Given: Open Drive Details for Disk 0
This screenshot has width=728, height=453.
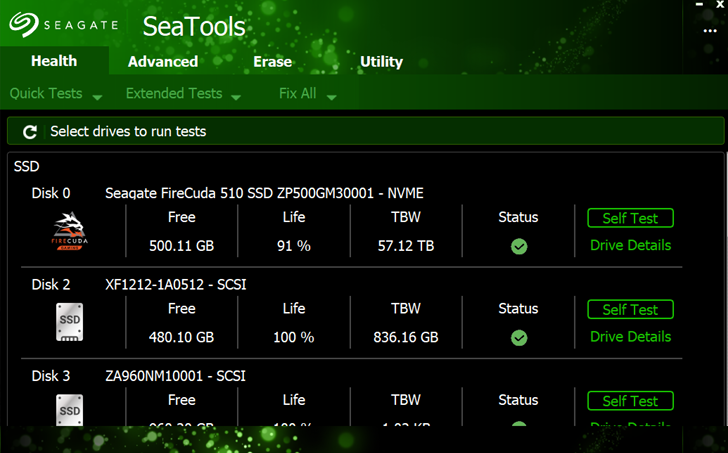Looking at the screenshot, I should (x=630, y=245).
